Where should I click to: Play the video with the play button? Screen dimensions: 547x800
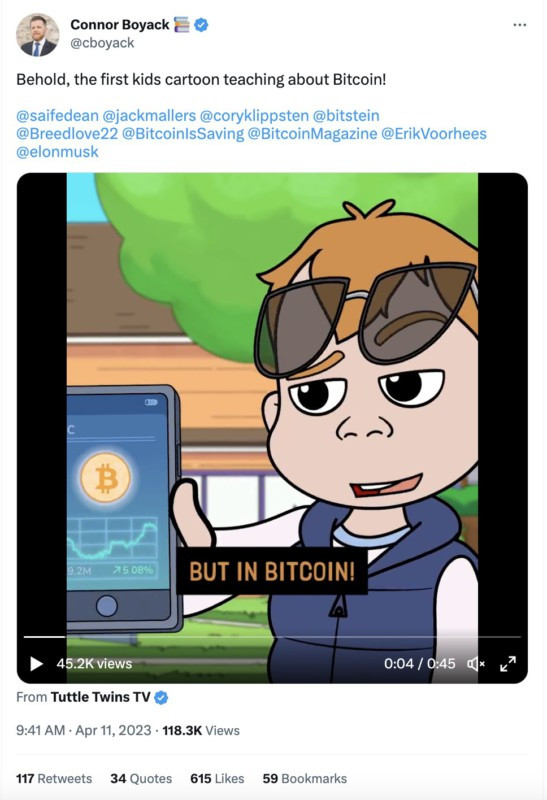click(x=36, y=664)
